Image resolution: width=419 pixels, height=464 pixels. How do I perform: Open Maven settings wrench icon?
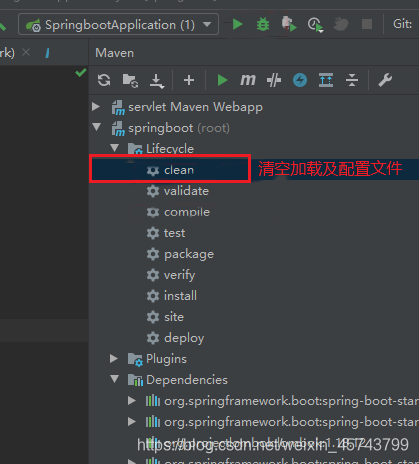[x=385, y=80]
